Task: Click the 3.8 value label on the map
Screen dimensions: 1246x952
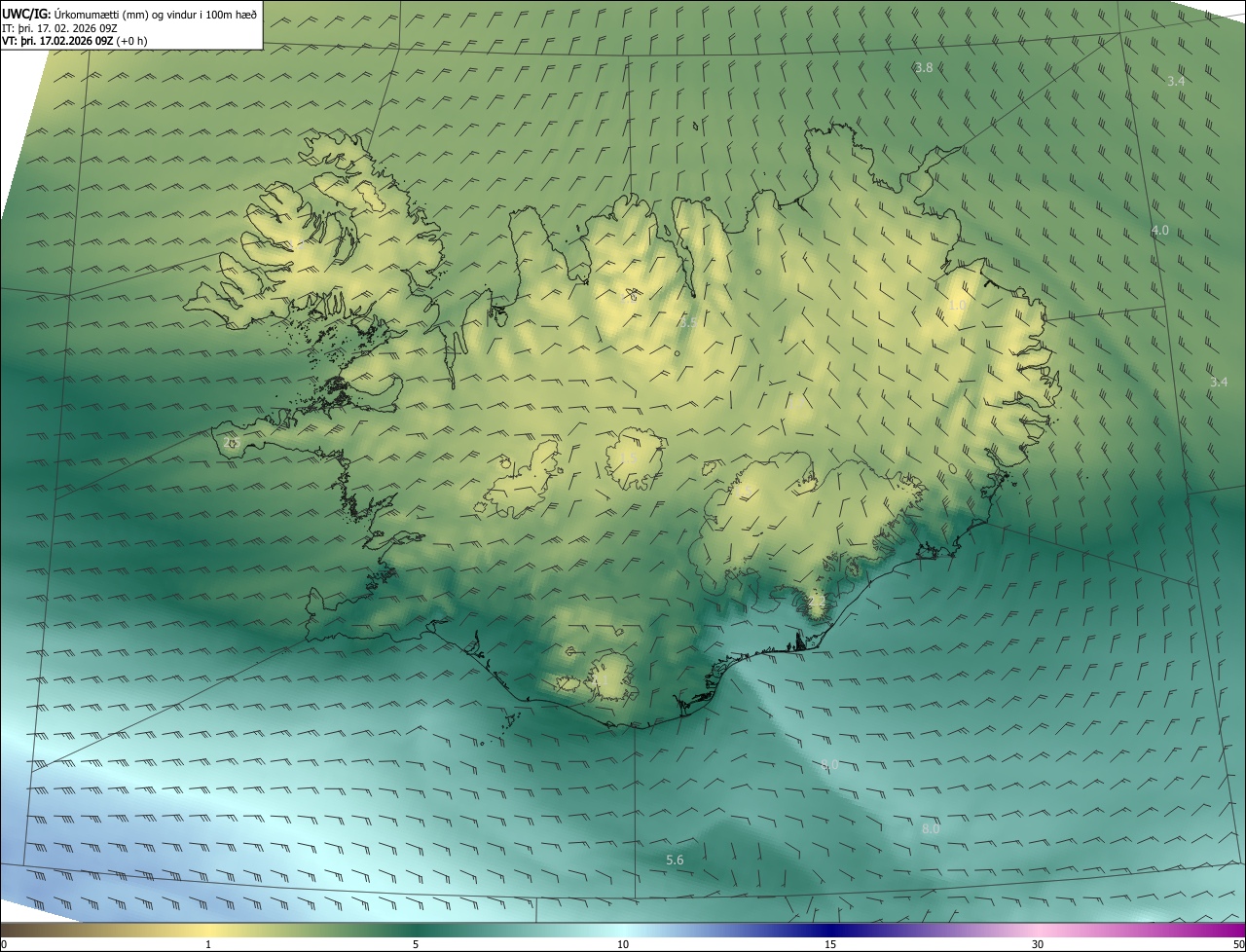Action: click(924, 68)
